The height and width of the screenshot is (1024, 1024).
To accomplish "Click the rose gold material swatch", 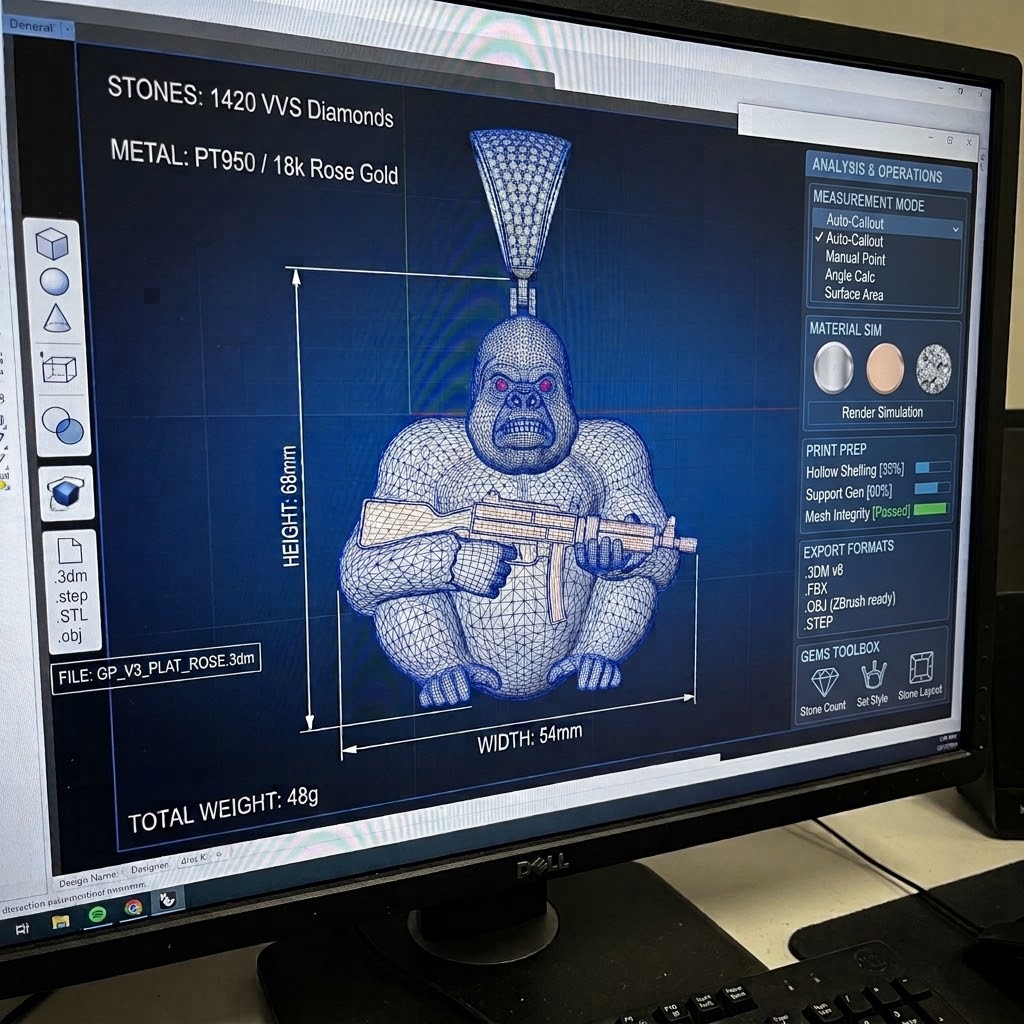I will point(886,368).
